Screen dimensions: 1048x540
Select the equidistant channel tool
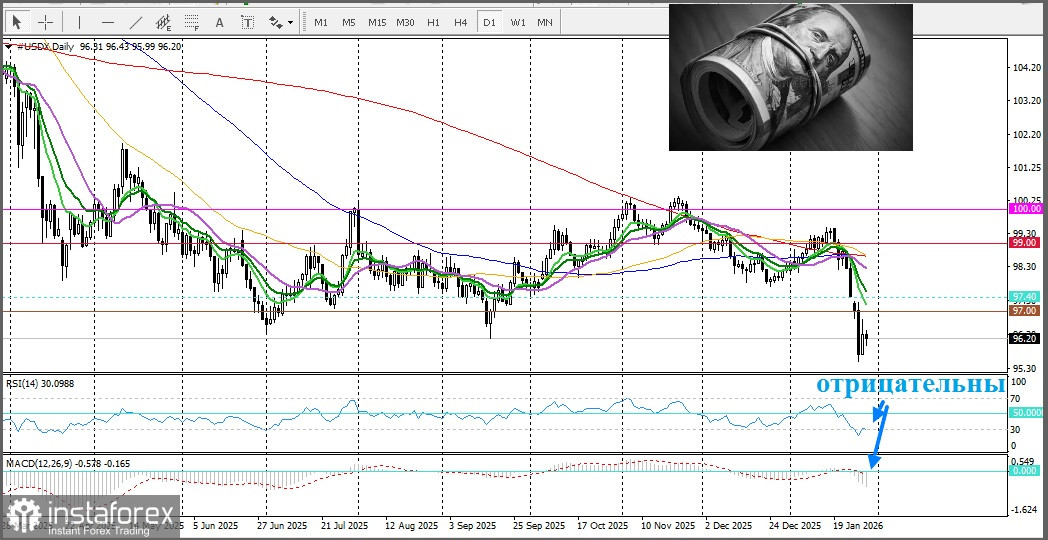pos(164,22)
